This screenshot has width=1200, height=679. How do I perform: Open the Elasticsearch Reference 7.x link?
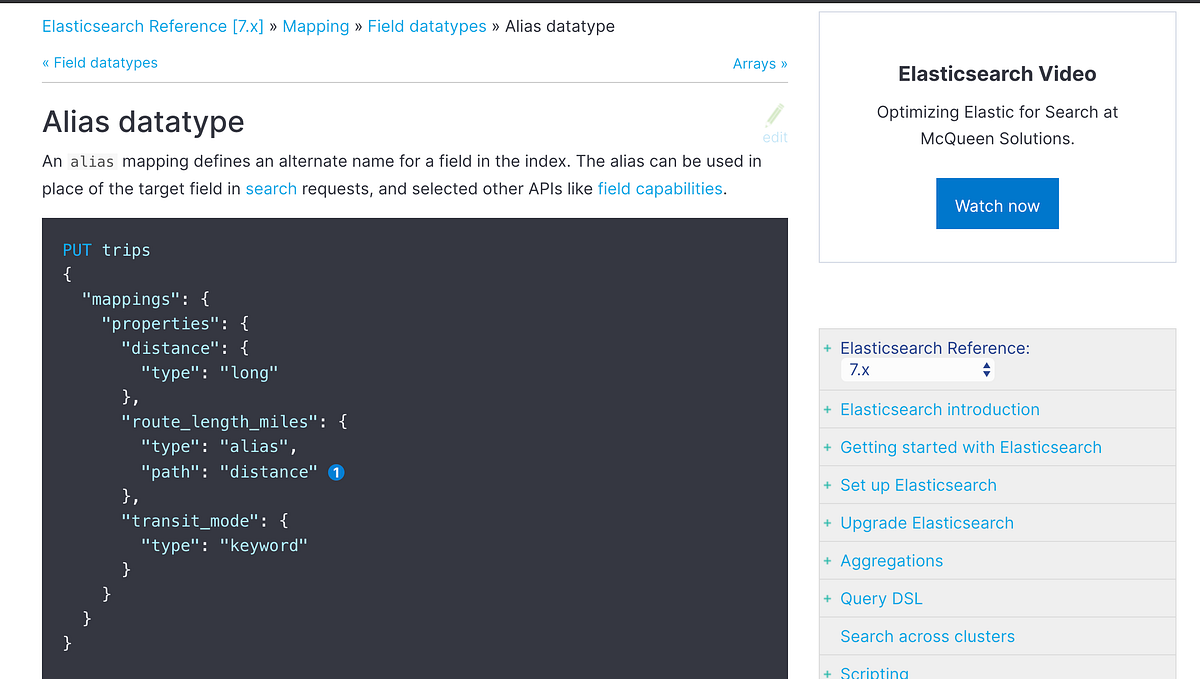(x=152, y=26)
